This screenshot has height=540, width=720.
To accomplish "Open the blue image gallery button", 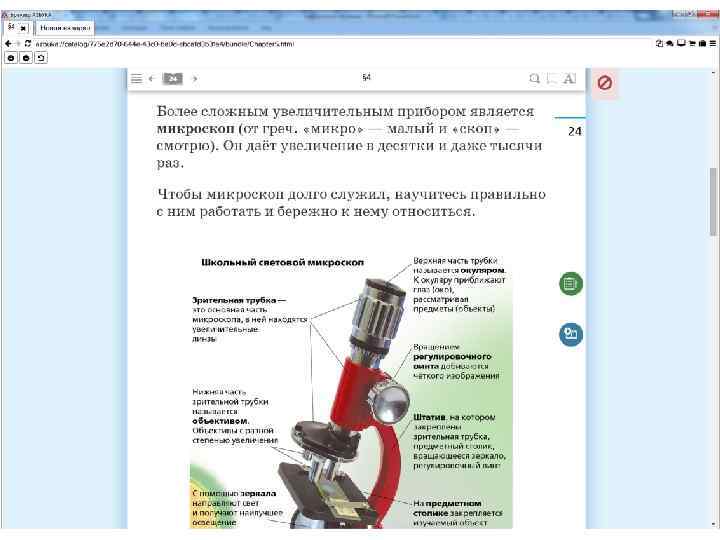I will click(571, 334).
